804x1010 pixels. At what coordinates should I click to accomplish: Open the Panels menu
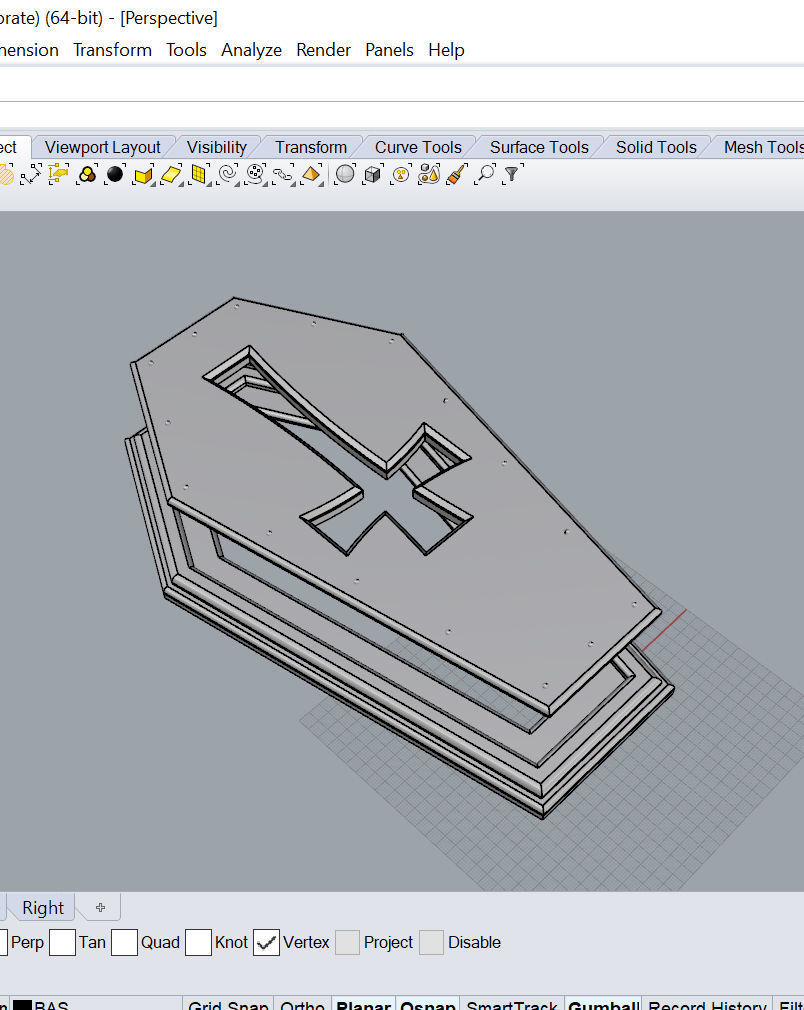click(389, 50)
